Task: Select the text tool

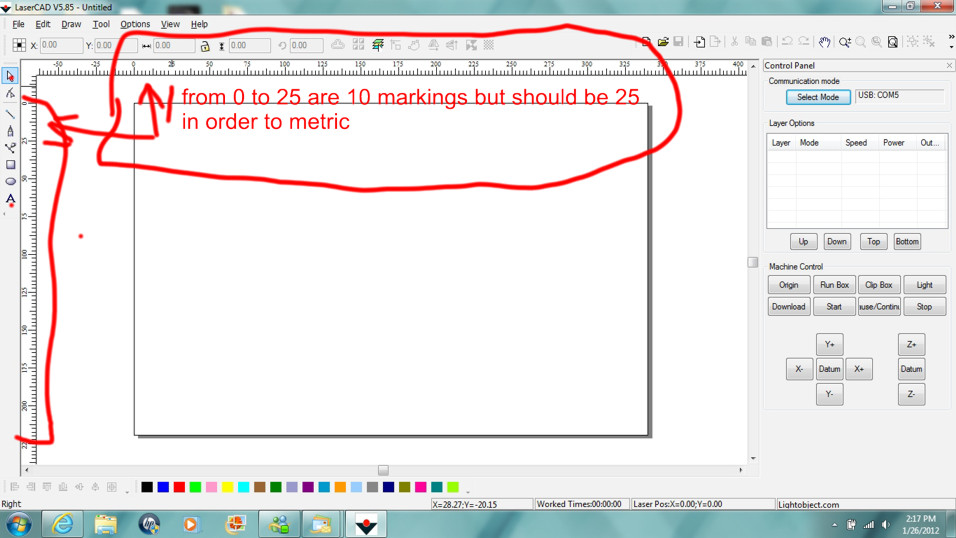Action: tap(10, 199)
